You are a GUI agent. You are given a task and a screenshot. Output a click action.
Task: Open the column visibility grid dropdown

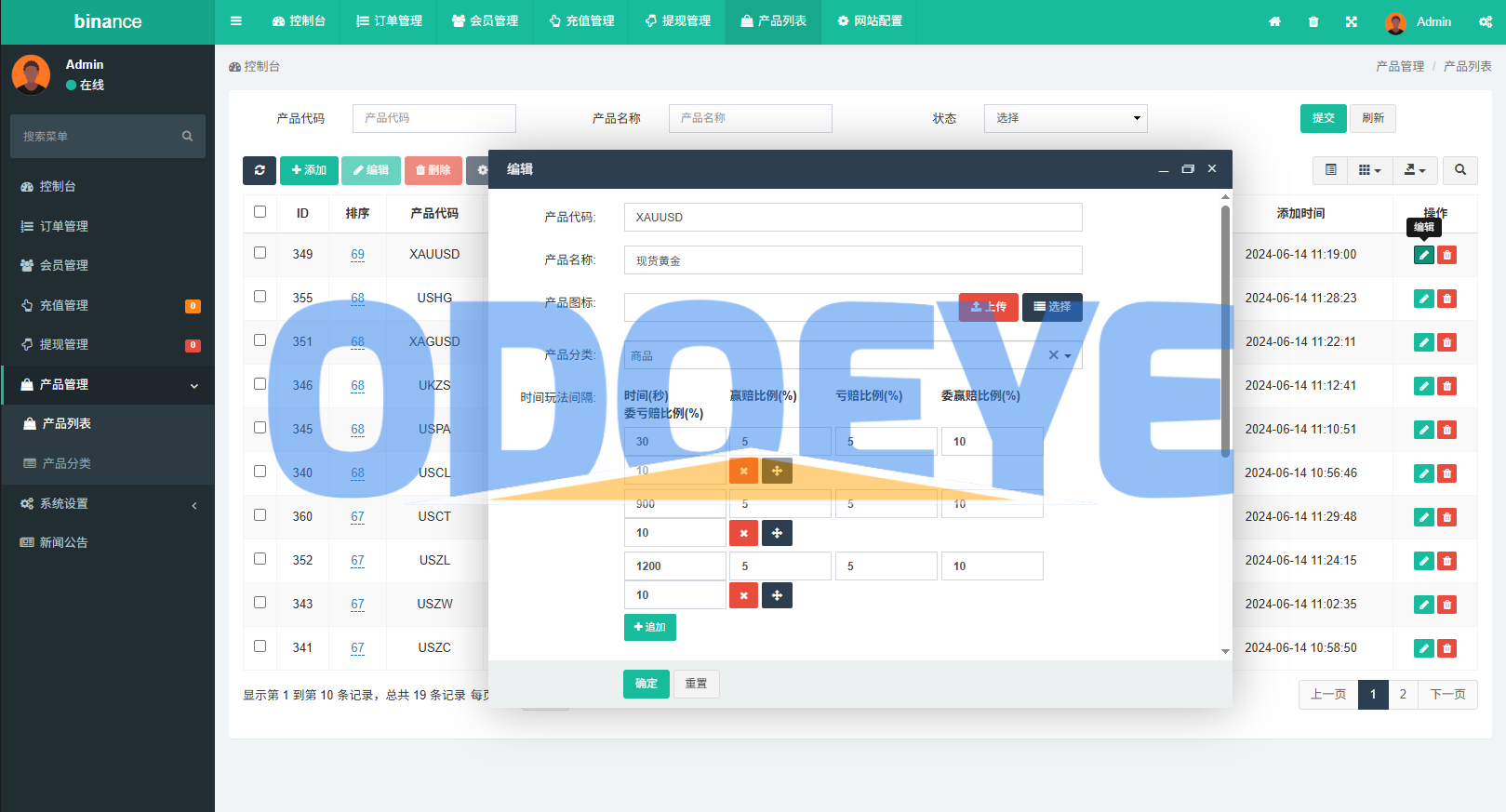(x=1369, y=170)
